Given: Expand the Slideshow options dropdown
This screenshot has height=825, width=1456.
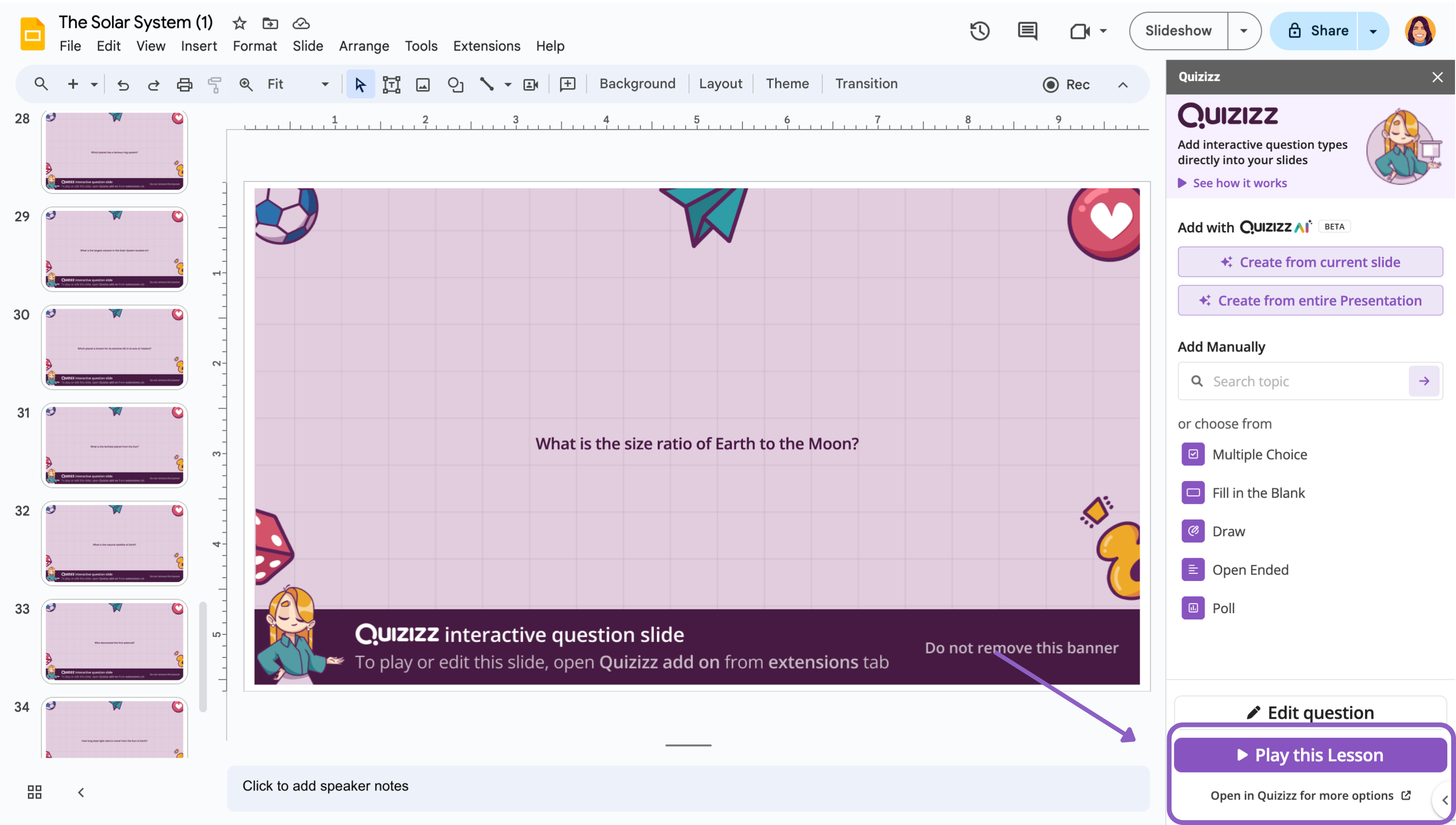Looking at the screenshot, I should tap(1244, 31).
